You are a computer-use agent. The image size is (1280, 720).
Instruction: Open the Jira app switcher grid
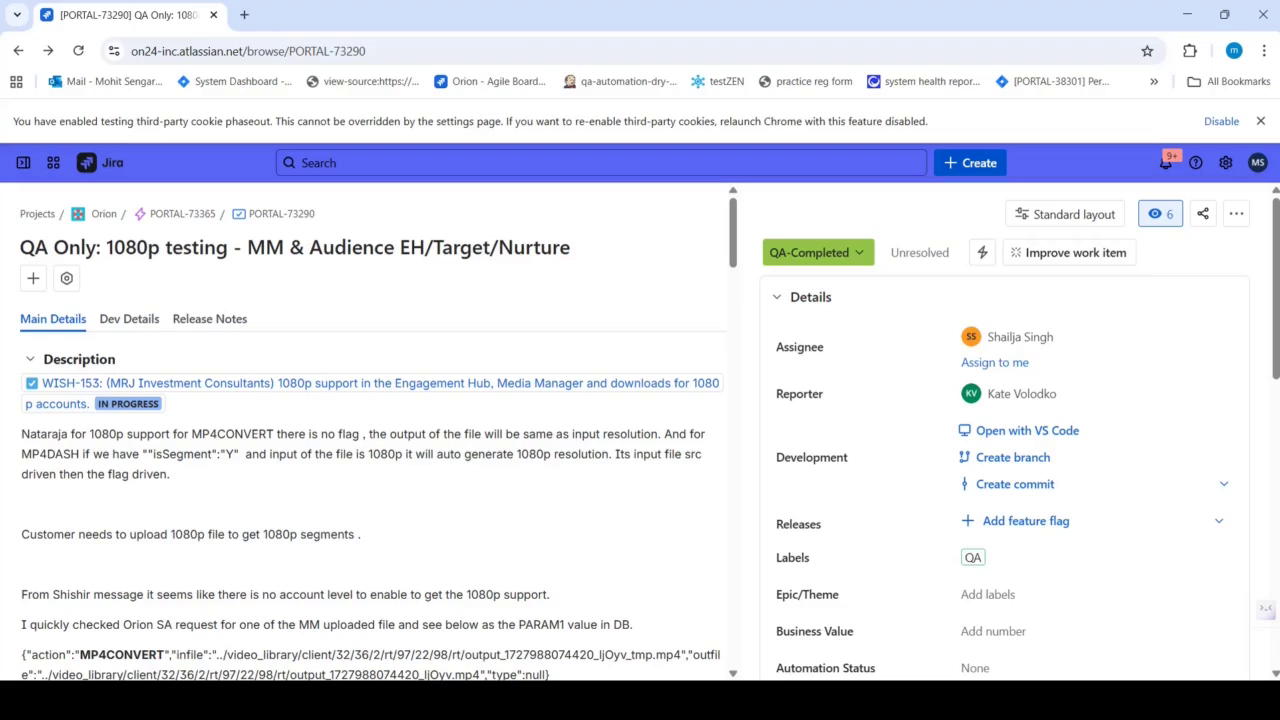[x=53, y=163]
